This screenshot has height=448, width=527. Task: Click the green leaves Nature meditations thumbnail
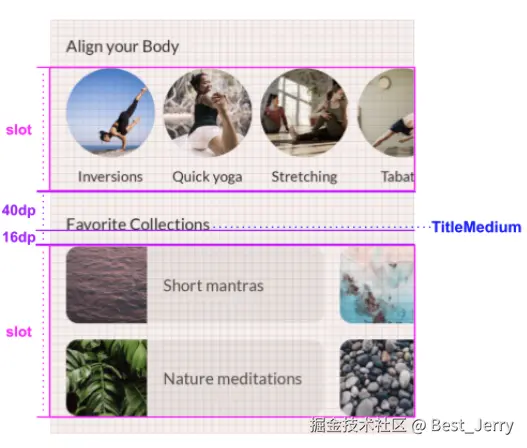coord(107,378)
